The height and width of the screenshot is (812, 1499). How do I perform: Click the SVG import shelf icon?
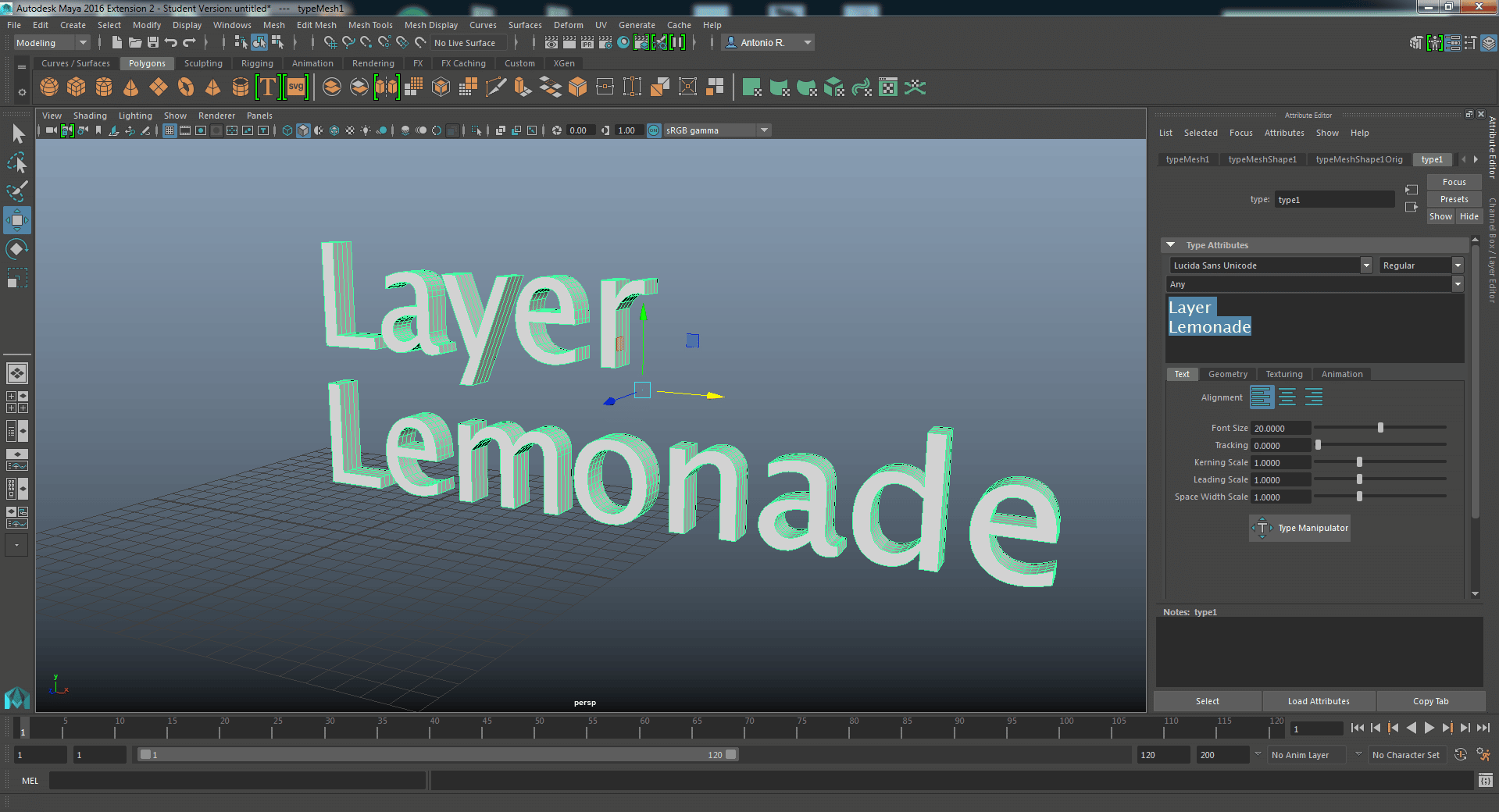click(x=296, y=87)
